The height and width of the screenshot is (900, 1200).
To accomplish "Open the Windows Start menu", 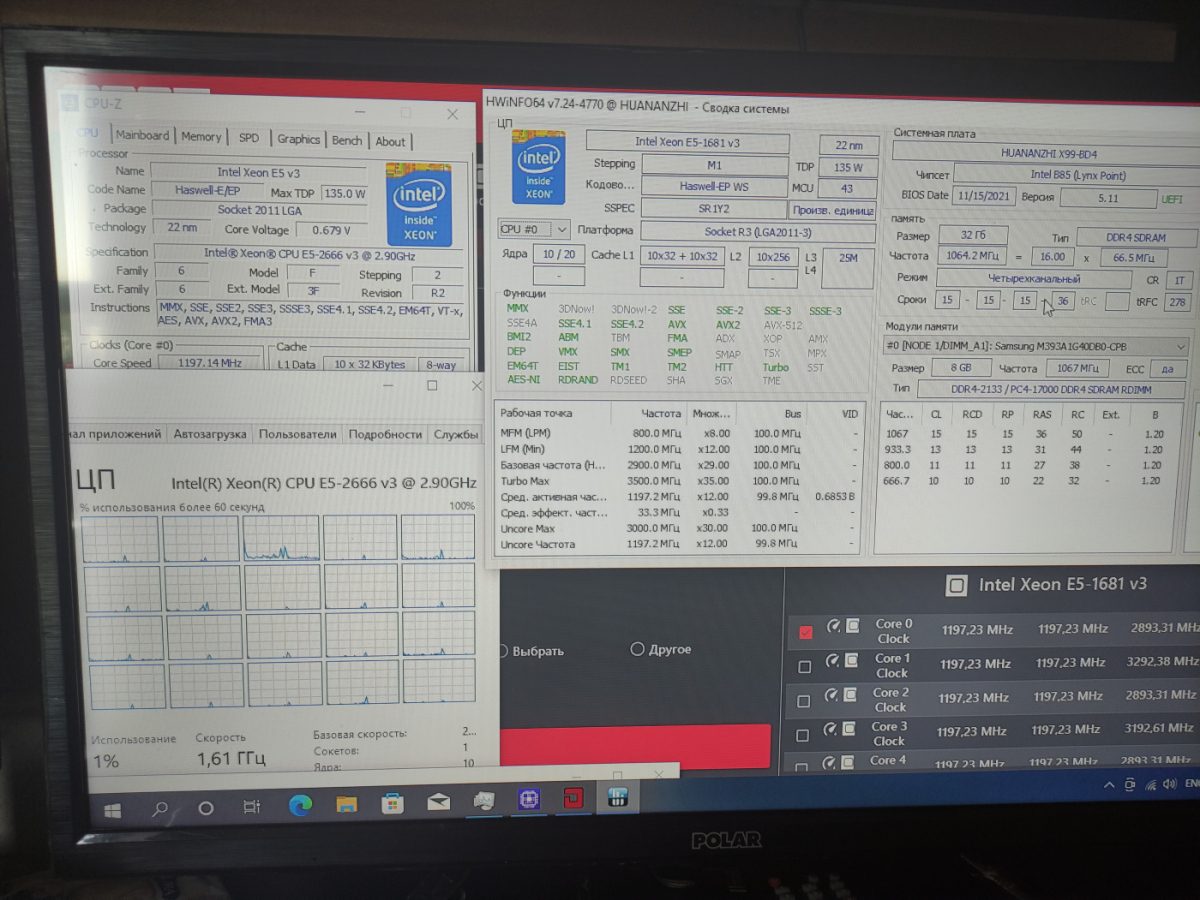I will (112, 808).
